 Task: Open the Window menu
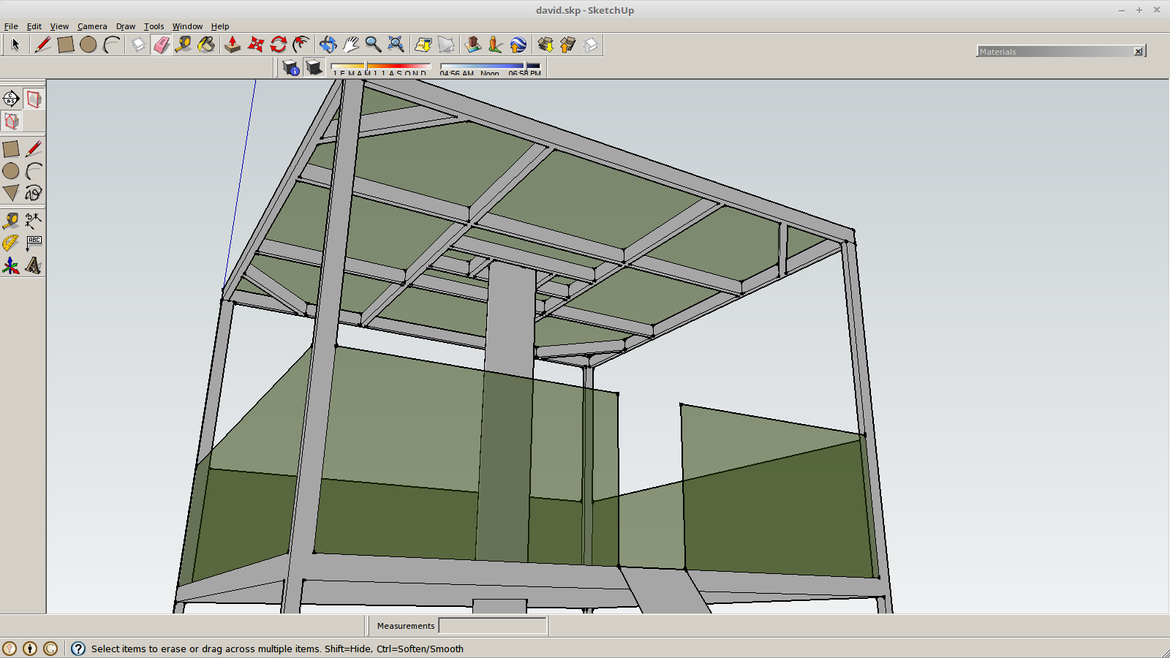coord(187,26)
